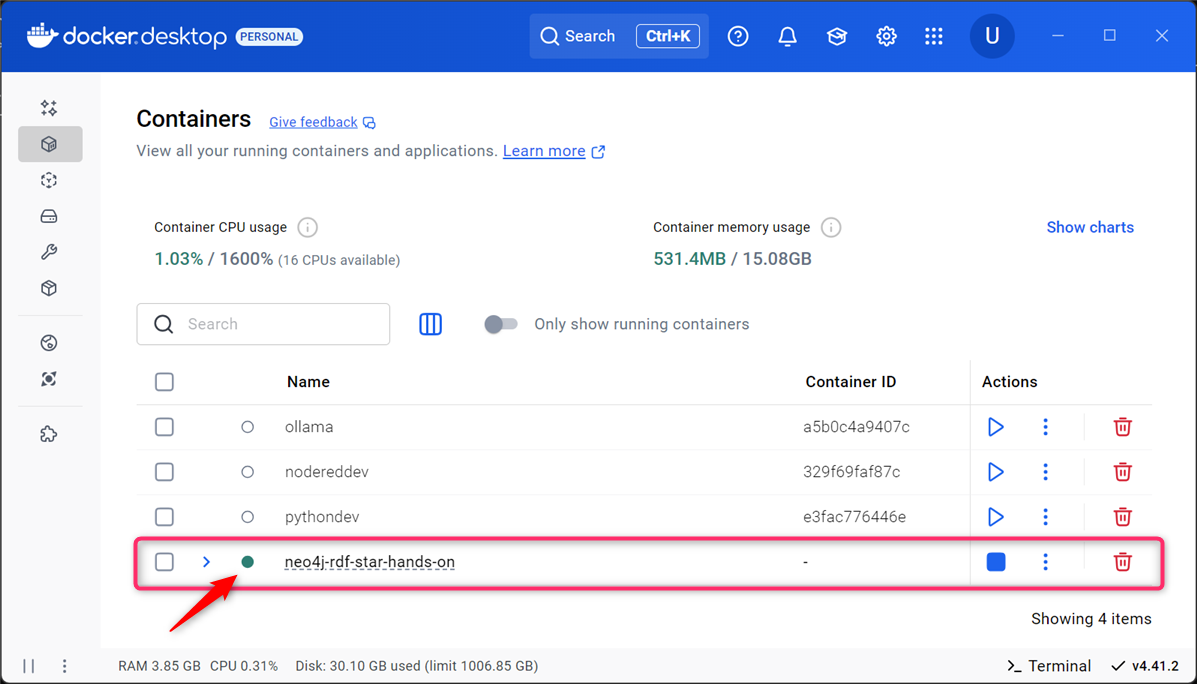The height and width of the screenshot is (684, 1197).
Task: Open the Ask Gordon sidebar icon
Action: [49, 108]
